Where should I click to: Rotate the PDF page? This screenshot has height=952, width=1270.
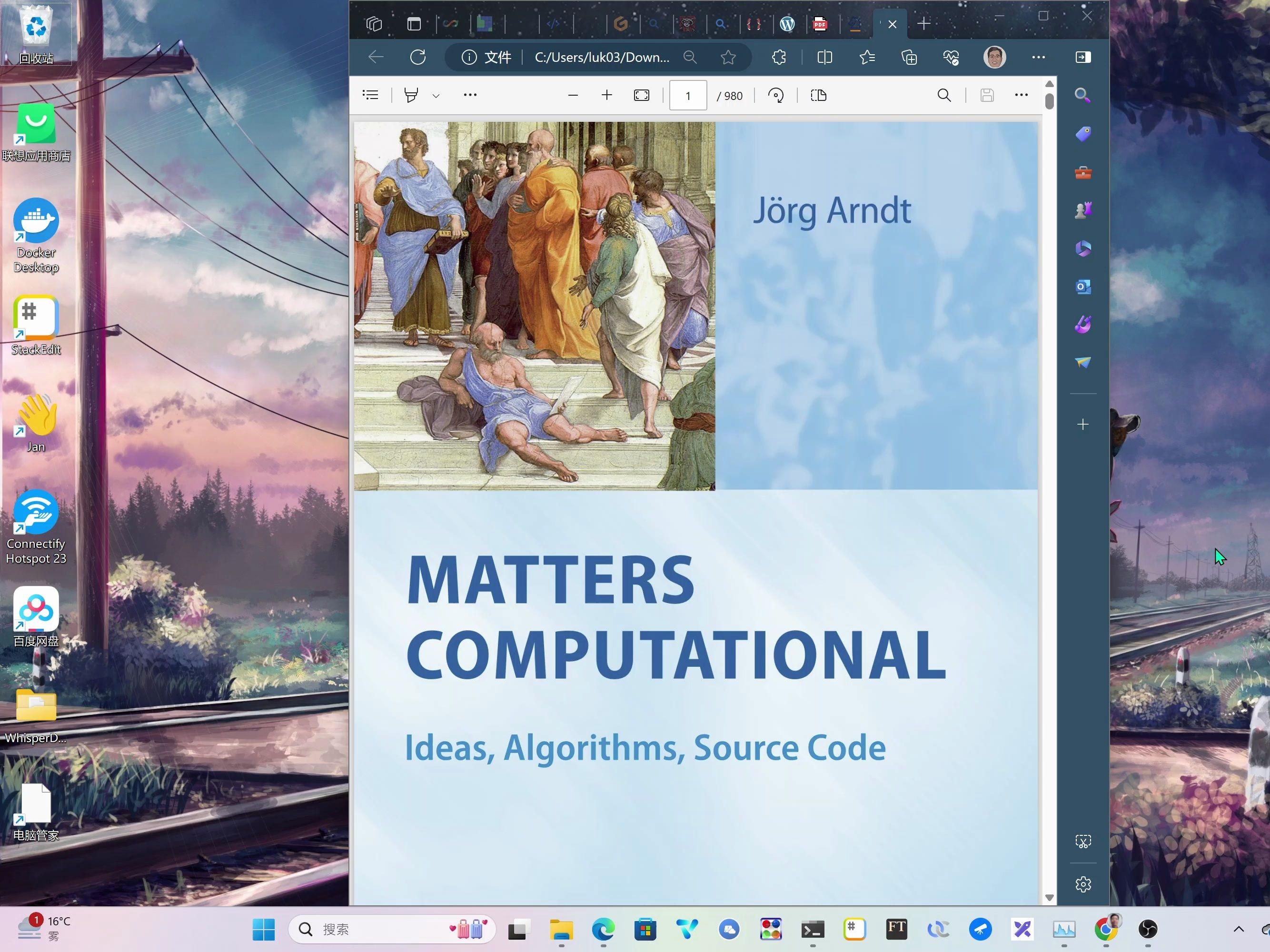tap(776, 95)
